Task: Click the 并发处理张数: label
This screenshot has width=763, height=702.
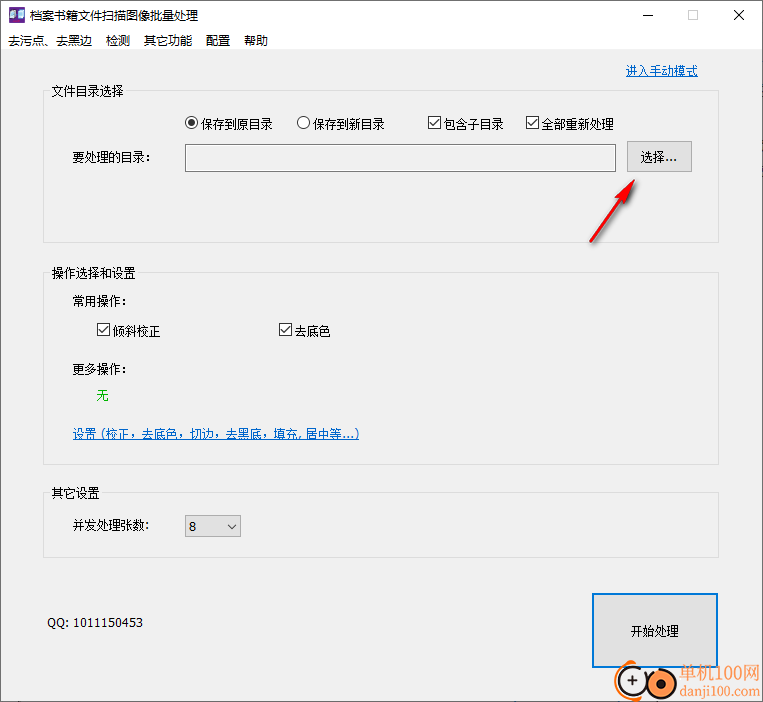Action: coord(111,525)
